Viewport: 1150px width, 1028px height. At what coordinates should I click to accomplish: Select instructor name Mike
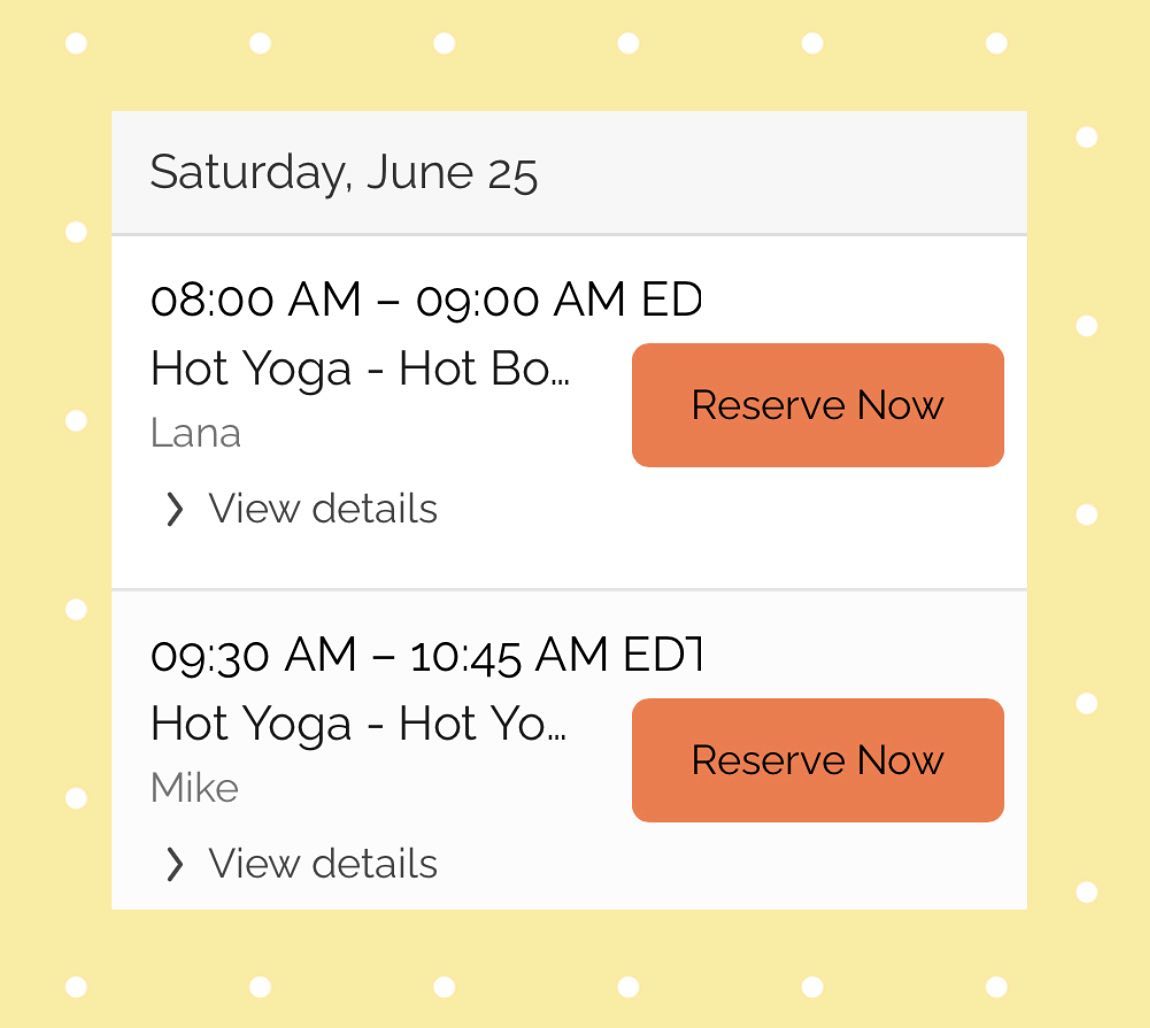point(194,789)
